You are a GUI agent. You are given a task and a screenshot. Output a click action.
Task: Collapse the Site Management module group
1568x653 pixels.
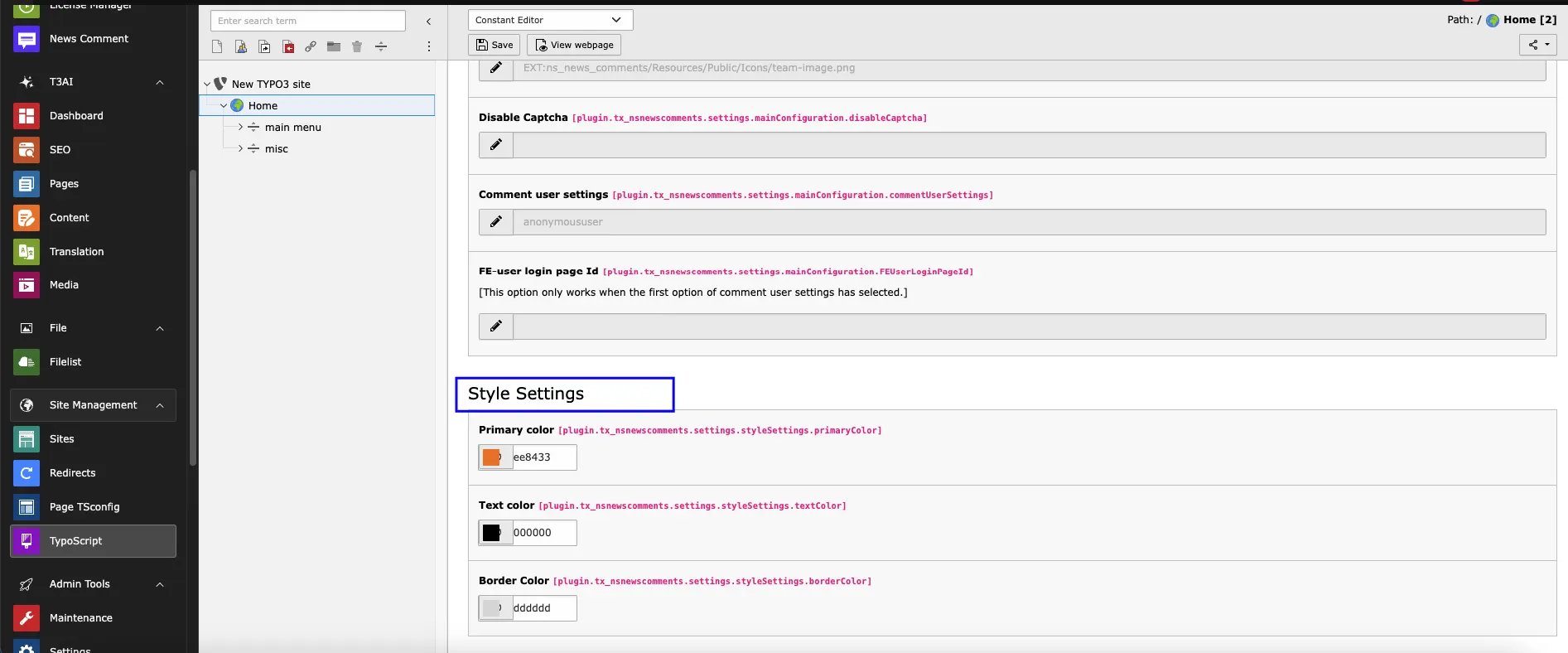click(160, 405)
